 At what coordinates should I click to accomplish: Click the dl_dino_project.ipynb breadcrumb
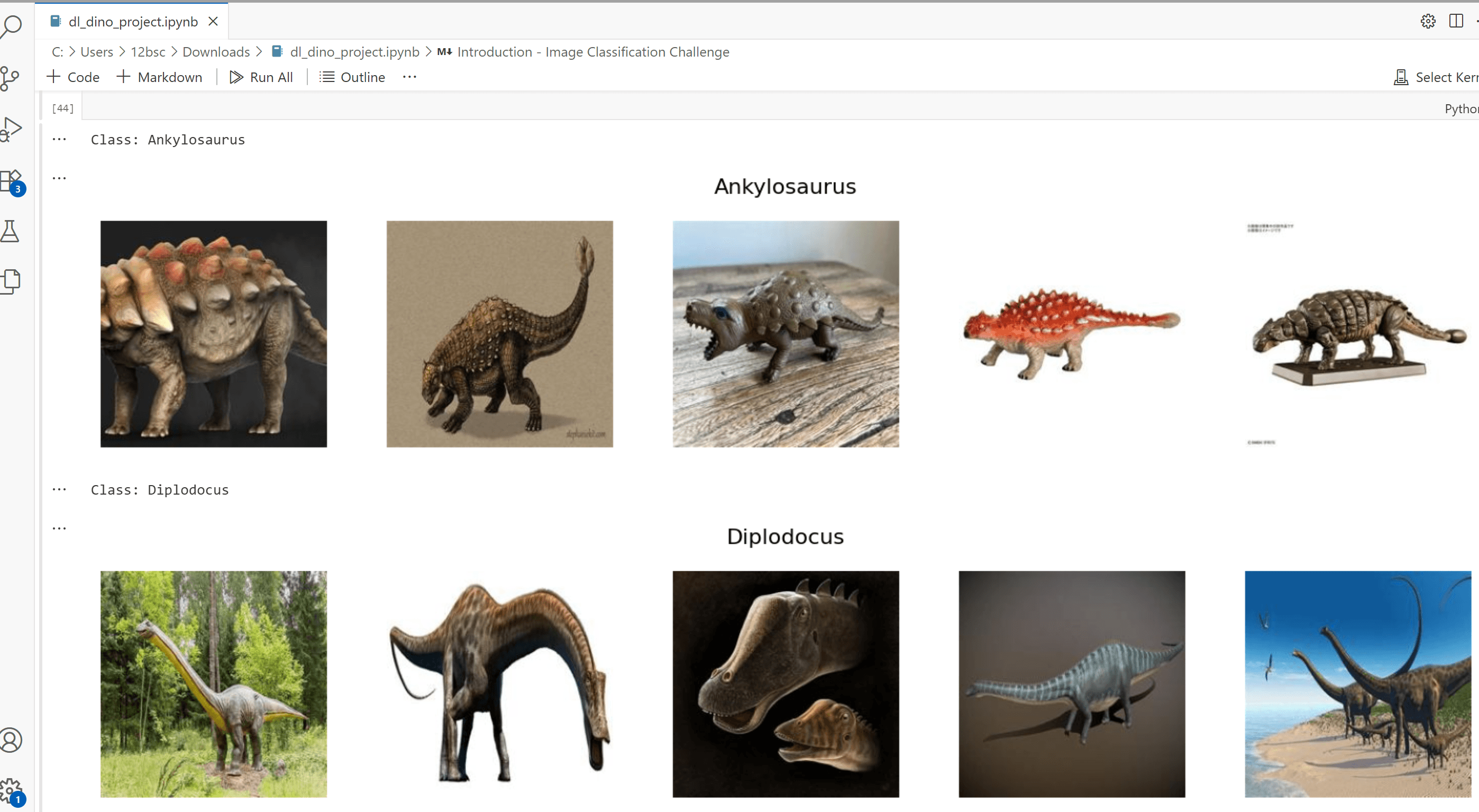[345, 52]
